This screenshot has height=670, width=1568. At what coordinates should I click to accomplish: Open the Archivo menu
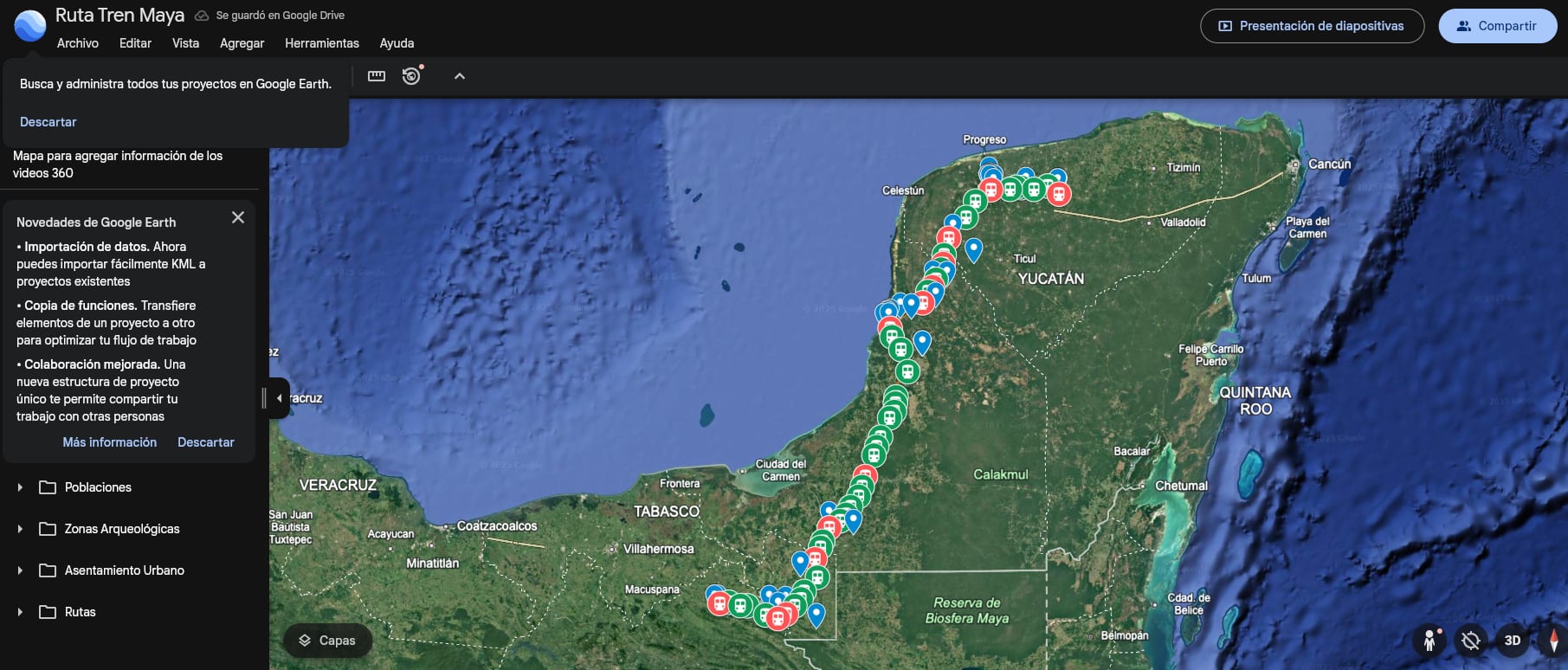78,43
